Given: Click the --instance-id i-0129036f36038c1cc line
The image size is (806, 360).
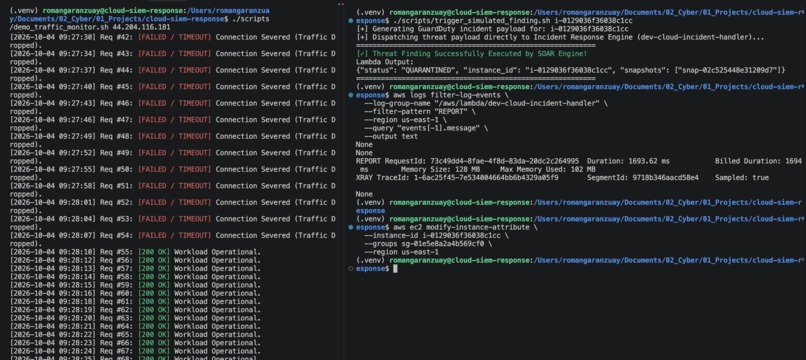Looking at the screenshot, I should (436, 235).
